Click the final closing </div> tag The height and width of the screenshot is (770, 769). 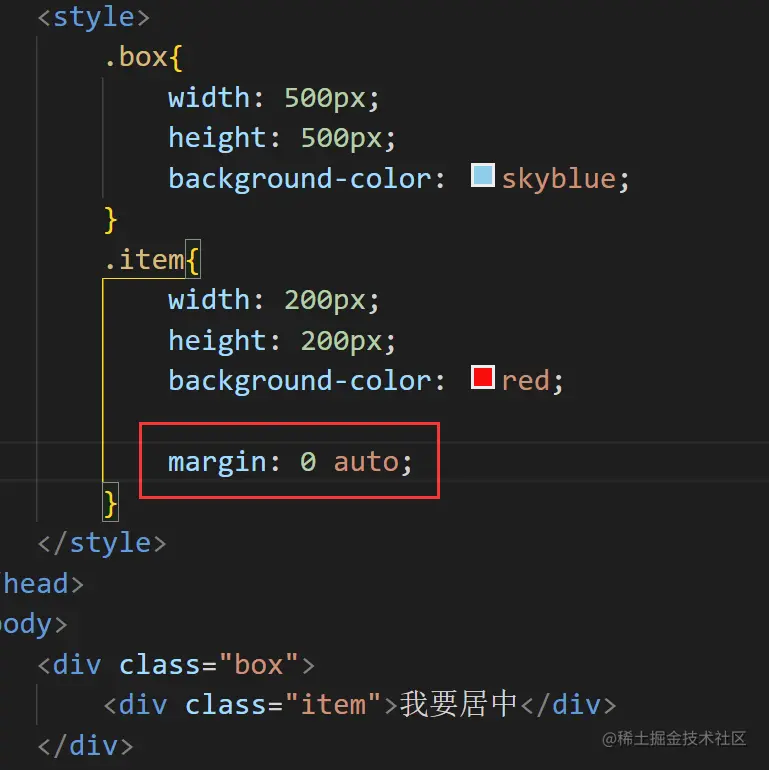point(85,746)
